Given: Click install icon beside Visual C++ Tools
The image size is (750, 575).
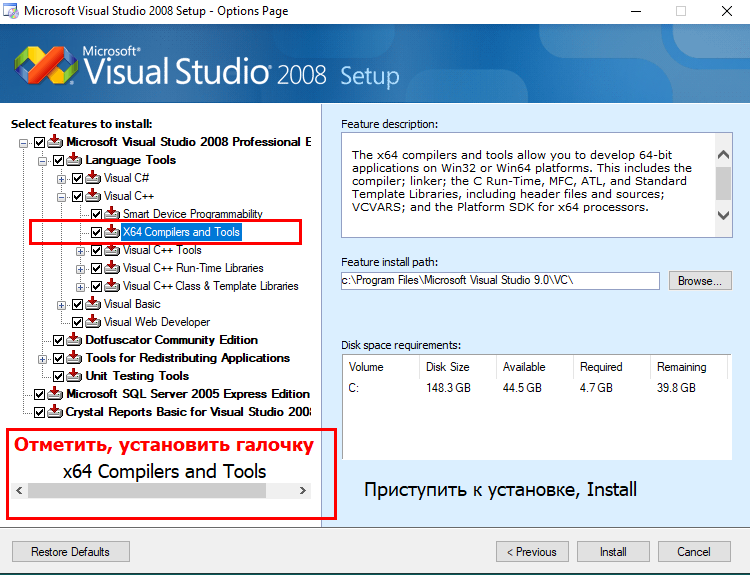Looking at the screenshot, I should point(112,250).
